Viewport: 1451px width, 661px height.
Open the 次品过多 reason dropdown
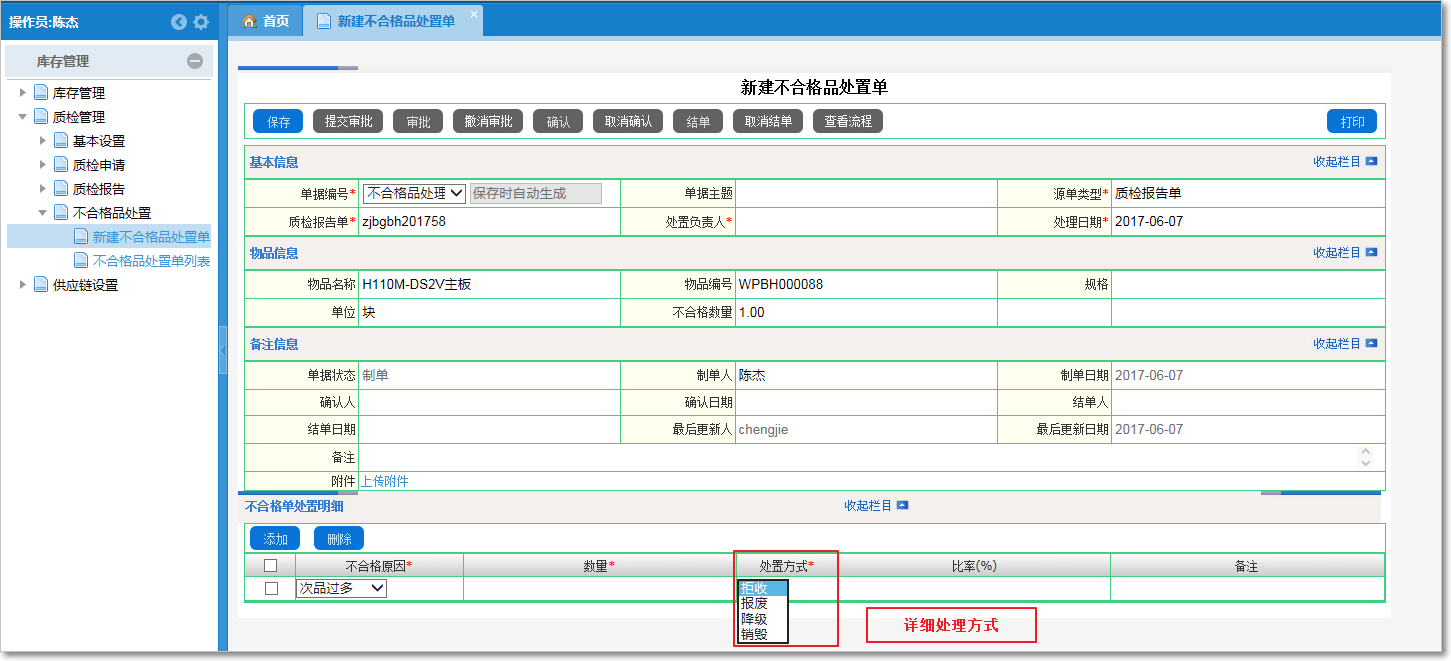click(x=341, y=589)
